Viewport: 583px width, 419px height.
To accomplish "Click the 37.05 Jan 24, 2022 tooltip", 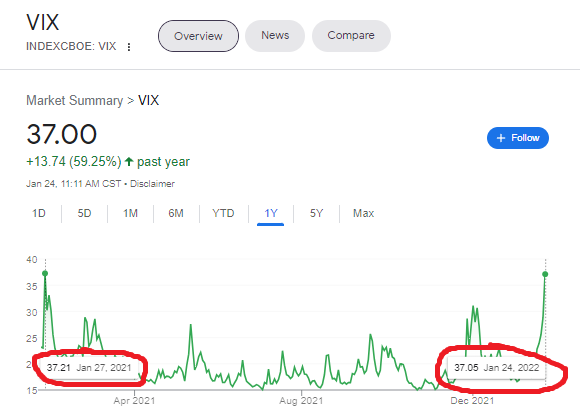I will coord(496,368).
